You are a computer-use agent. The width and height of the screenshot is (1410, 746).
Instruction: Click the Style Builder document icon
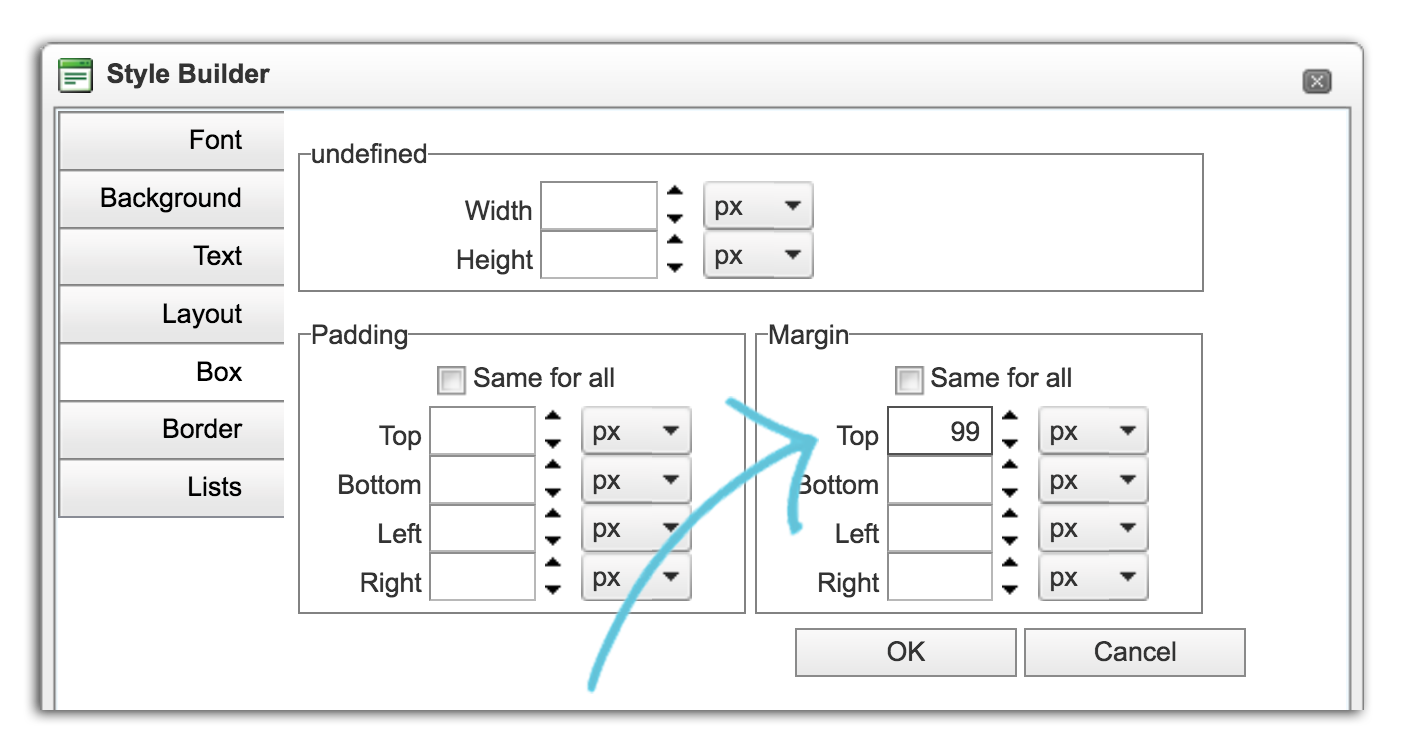73,73
